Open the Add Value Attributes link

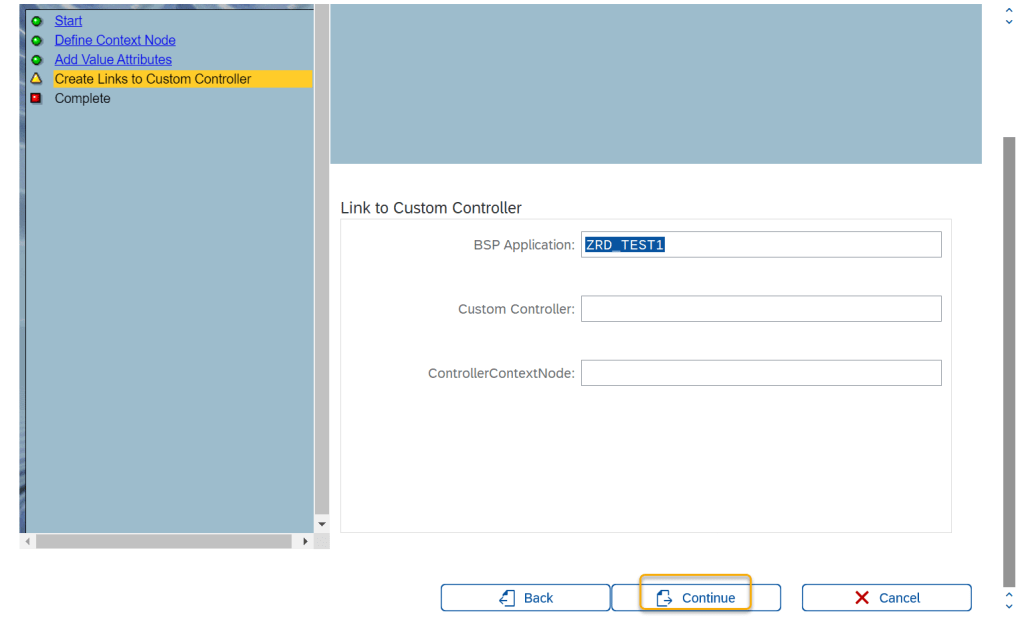click(x=113, y=60)
